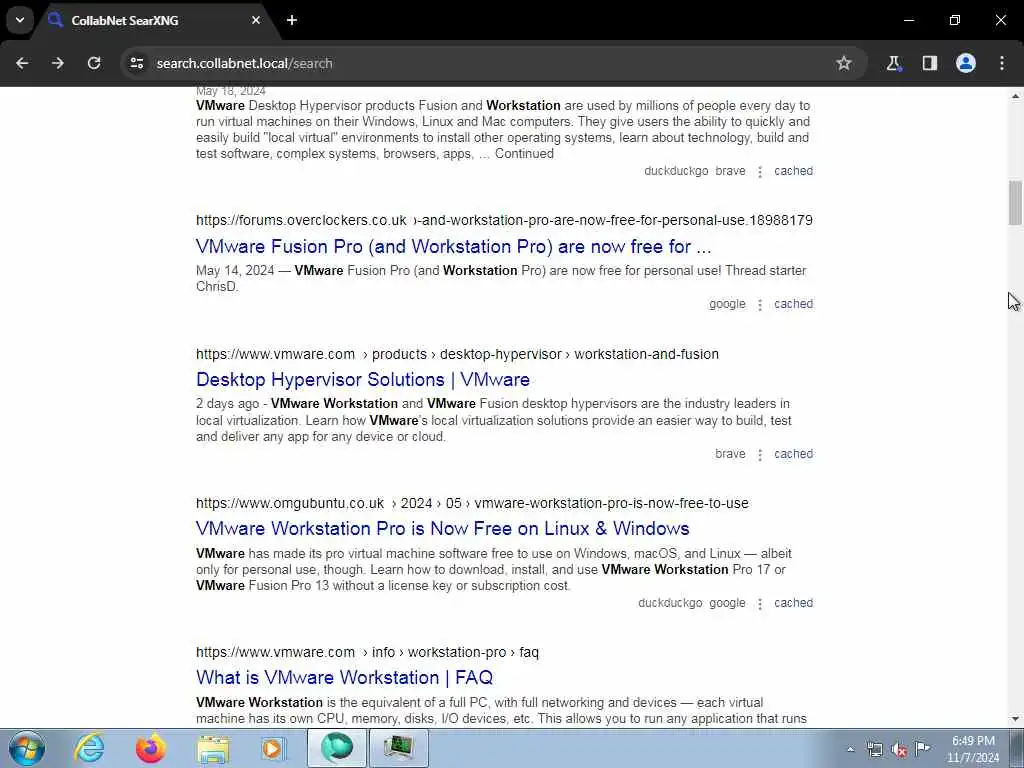Open Windows Start menu

click(x=27, y=748)
